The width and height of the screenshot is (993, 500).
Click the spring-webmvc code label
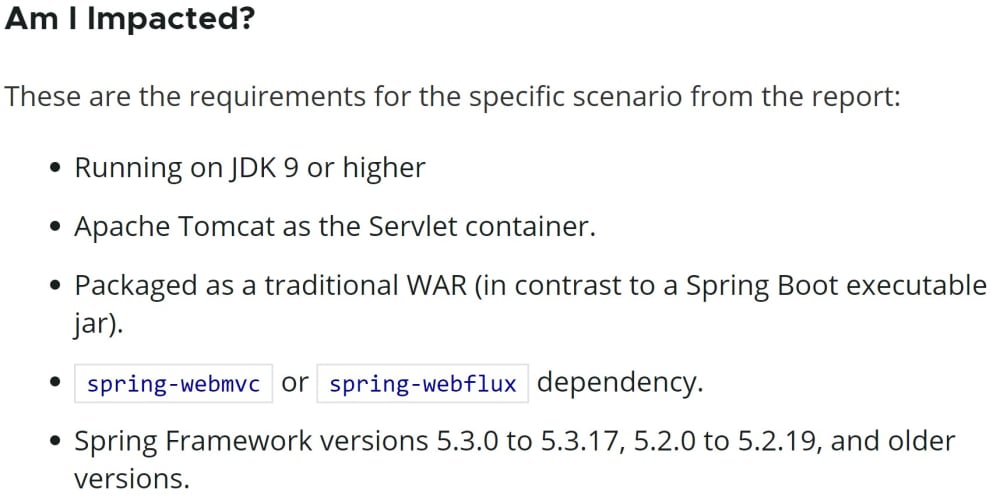tap(174, 384)
